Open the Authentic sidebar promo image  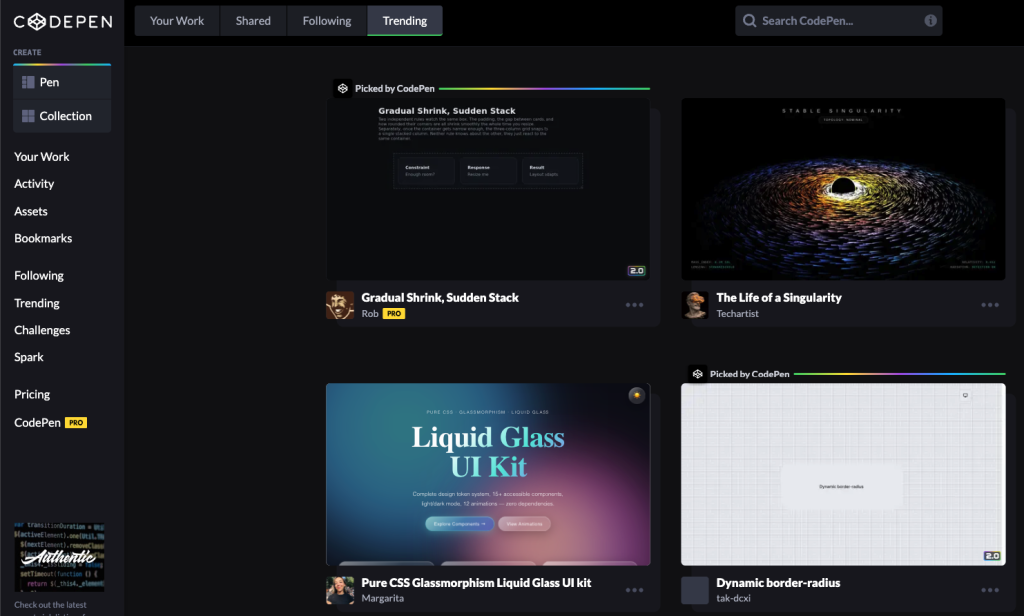(59, 557)
